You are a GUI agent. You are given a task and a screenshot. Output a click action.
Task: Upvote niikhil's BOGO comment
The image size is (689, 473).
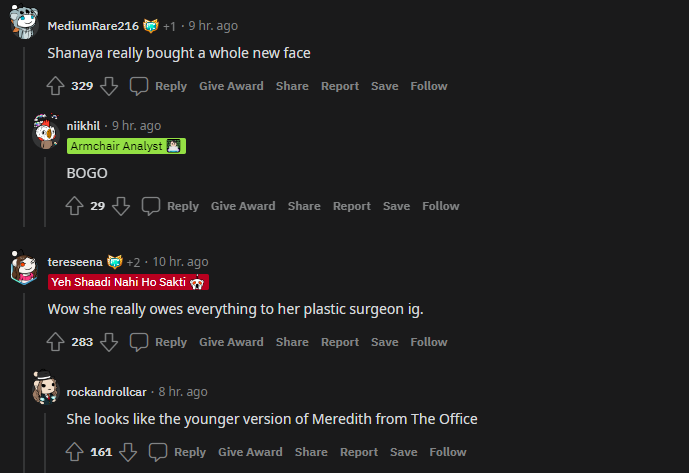coord(75,206)
